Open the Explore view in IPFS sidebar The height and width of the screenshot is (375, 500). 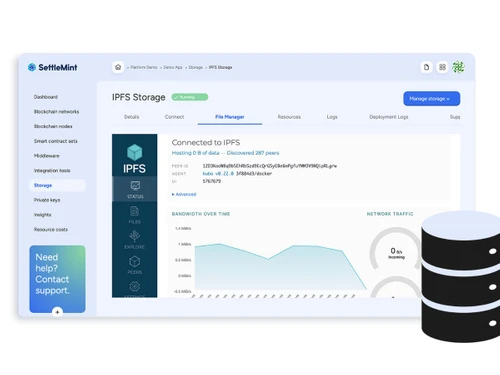pos(135,240)
